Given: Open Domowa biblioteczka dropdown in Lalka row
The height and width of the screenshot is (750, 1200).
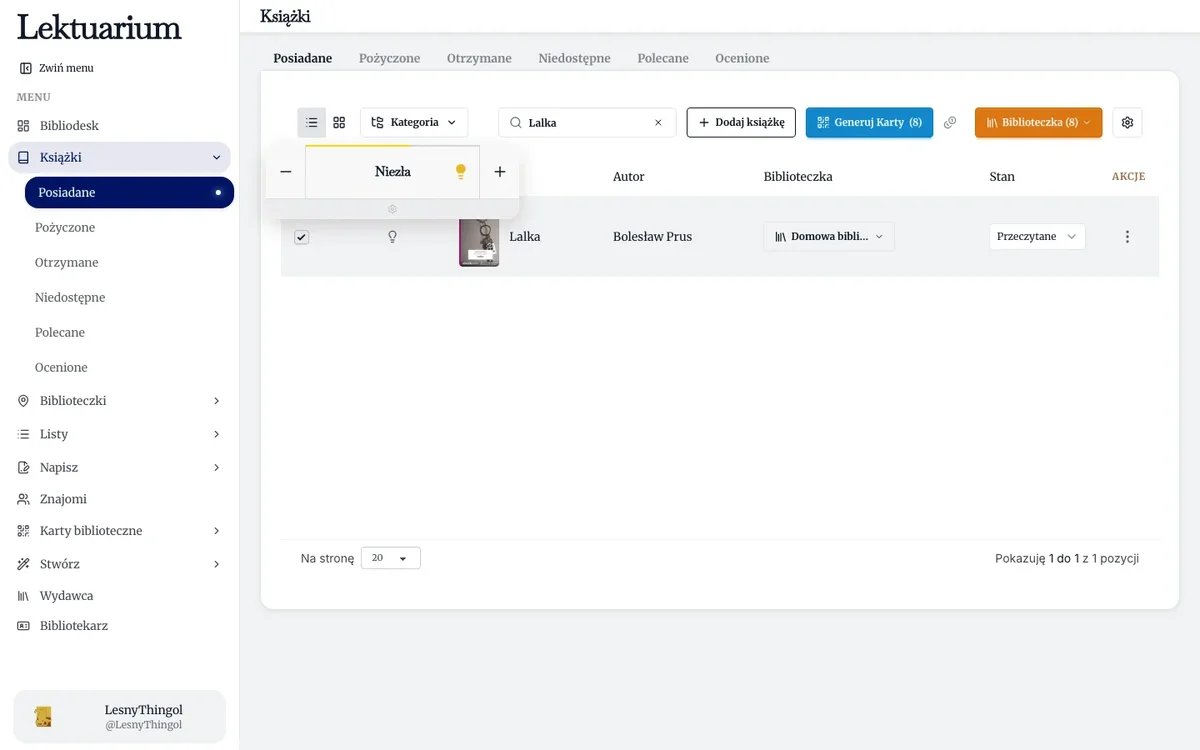Looking at the screenshot, I should click(829, 237).
